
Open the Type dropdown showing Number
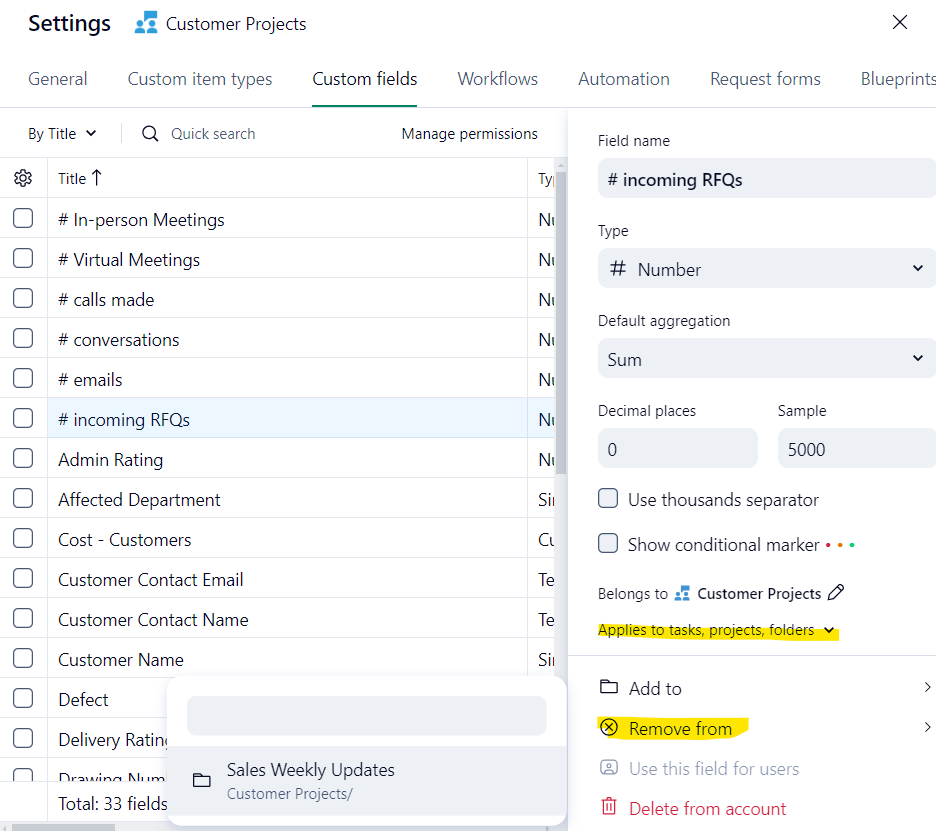pyautogui.click(x=766, y=269)
